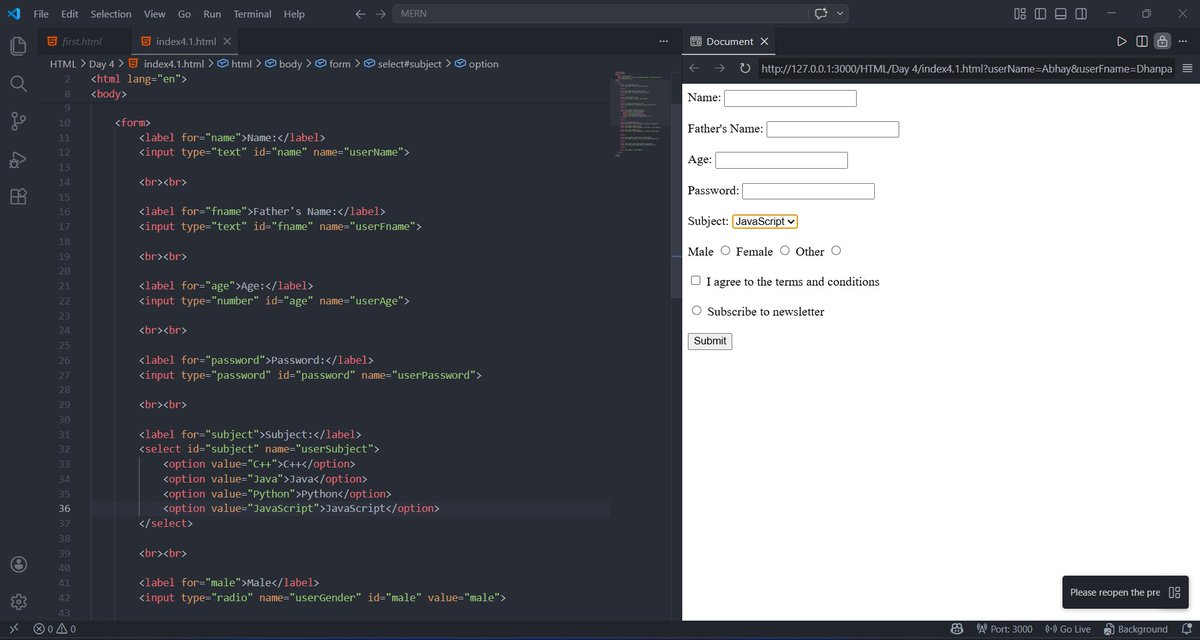Split the preview editor right
The width and height of the screenshot is (1200, 640).
1142,41
